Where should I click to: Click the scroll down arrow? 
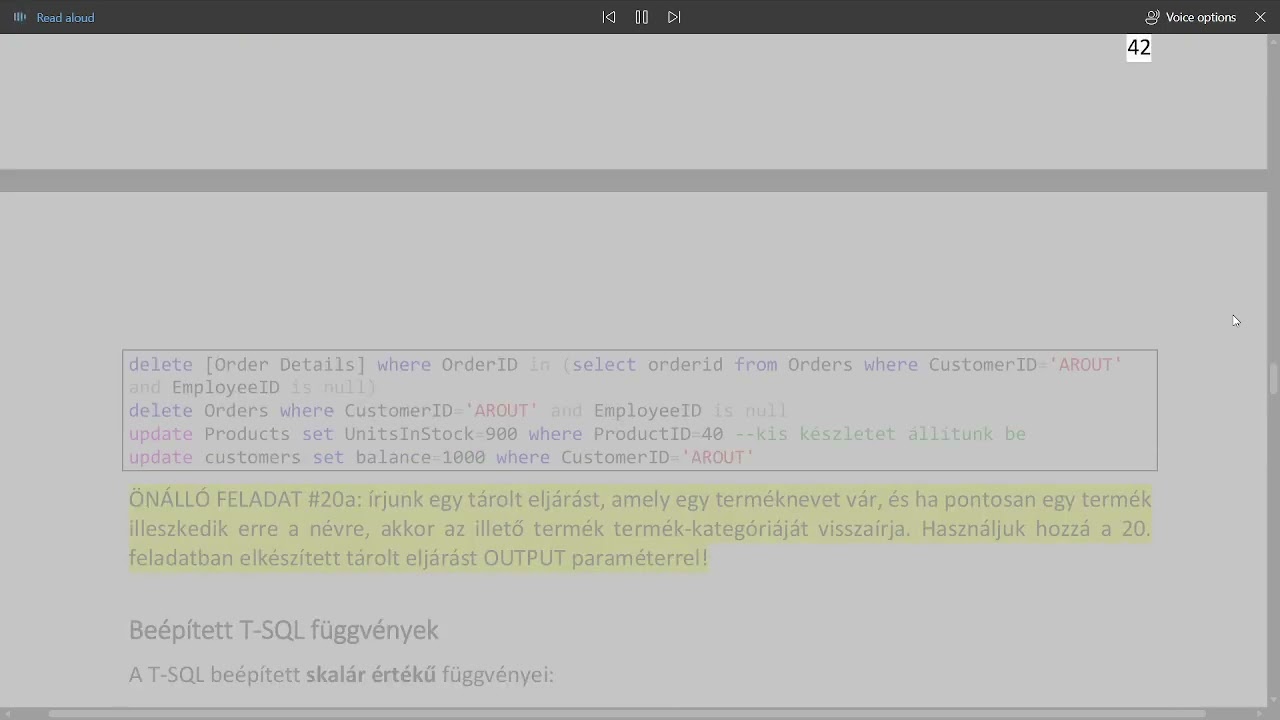(x=1273, y=700)
